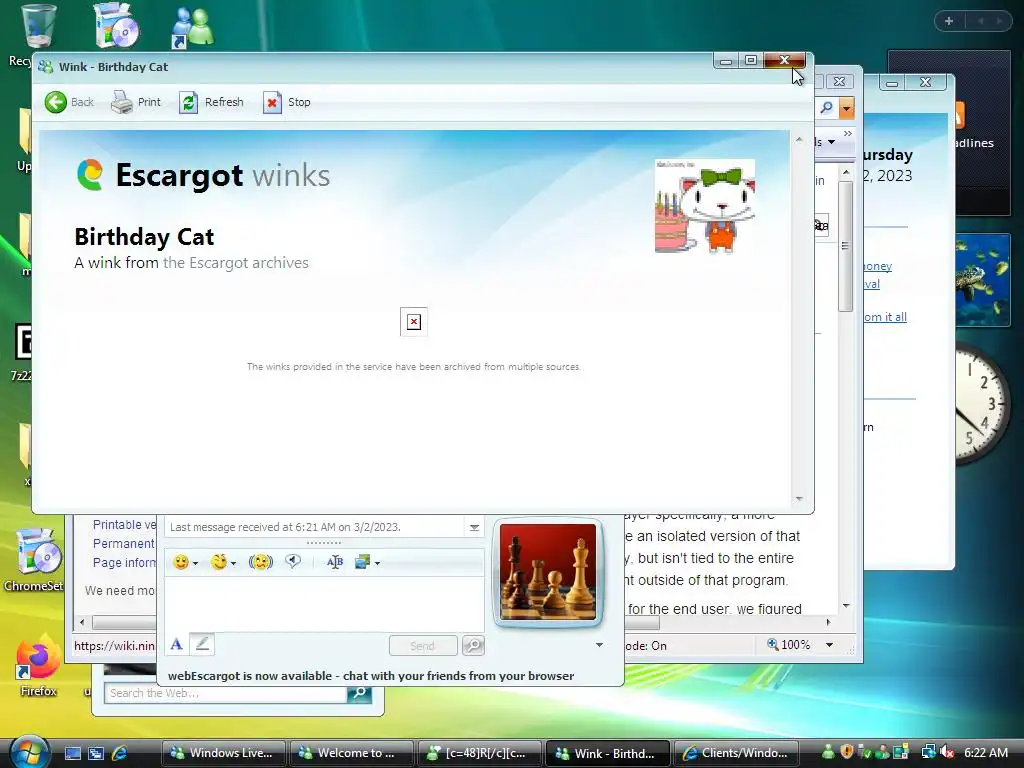Expand the browser toolbar chevron overflow
Viewport: 1024px width, 768px height.
click(848, 133)
